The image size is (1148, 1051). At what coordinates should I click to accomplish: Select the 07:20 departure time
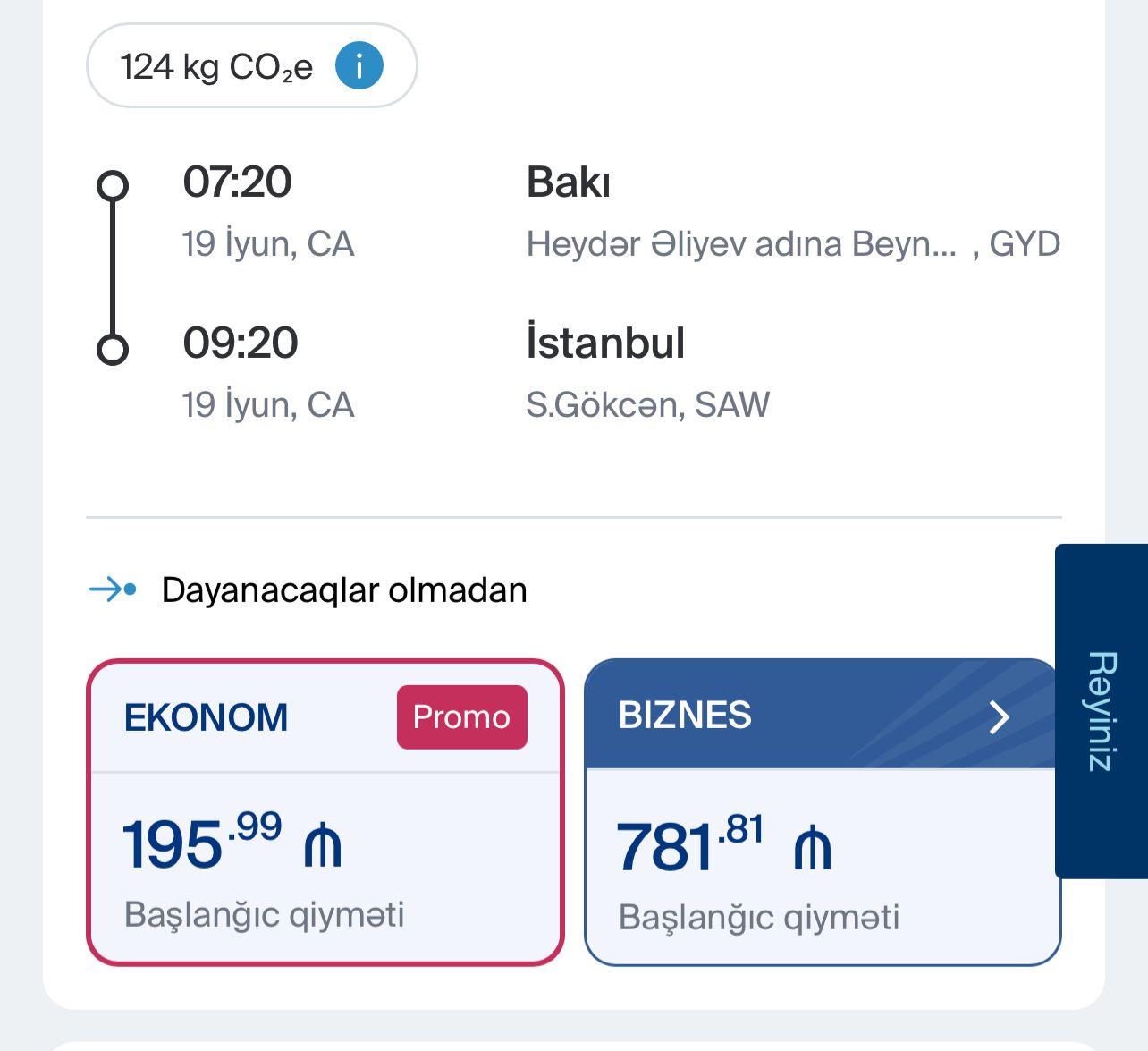point(237,182)
